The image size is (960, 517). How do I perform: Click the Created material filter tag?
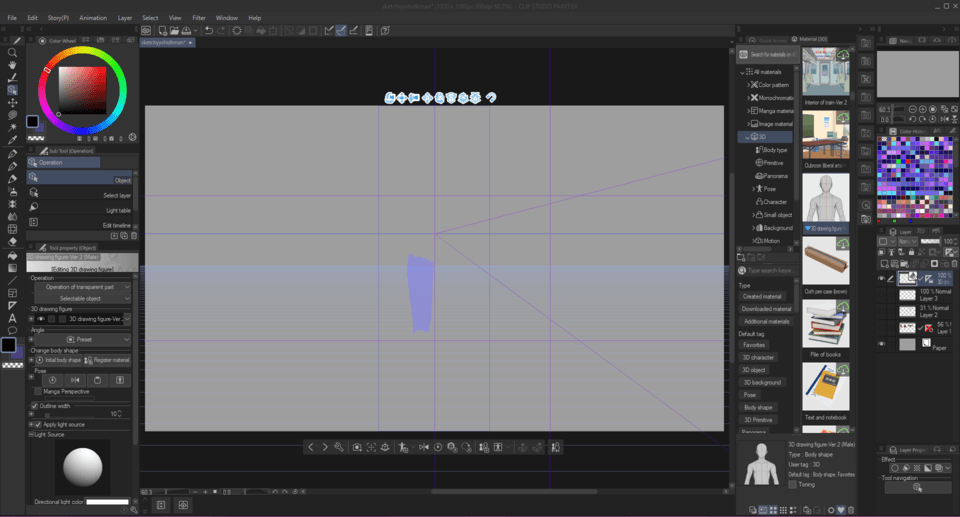tap(762, 296)
